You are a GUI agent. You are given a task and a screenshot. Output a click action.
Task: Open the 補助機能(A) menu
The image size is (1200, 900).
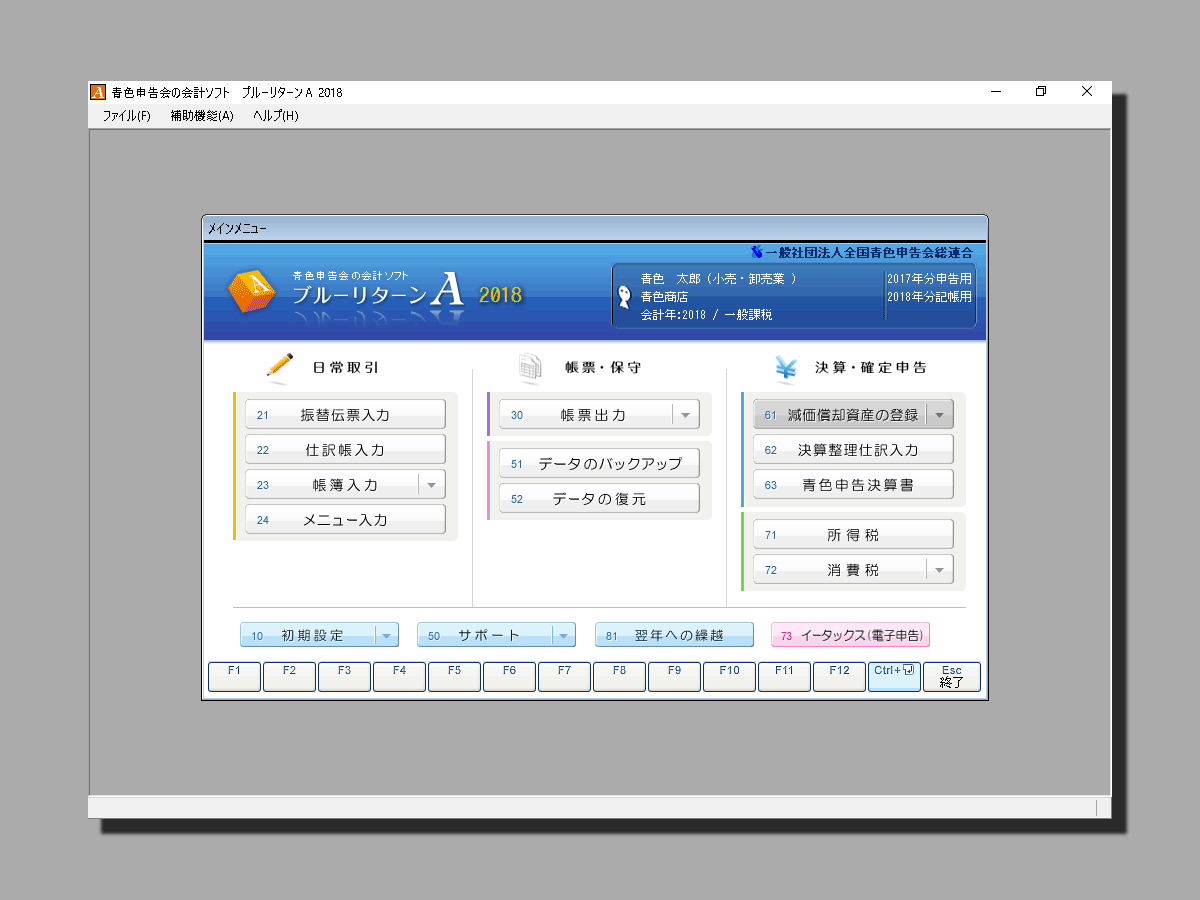click(x=201, y=116)
